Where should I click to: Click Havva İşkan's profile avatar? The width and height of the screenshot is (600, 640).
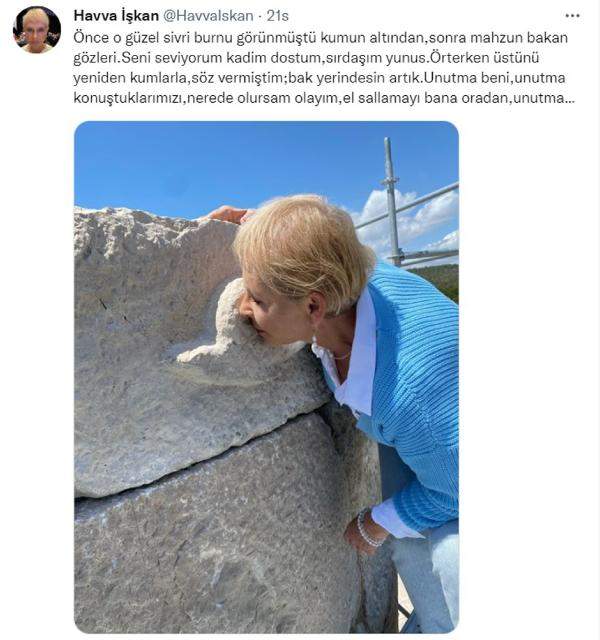[x=37, y=30]
